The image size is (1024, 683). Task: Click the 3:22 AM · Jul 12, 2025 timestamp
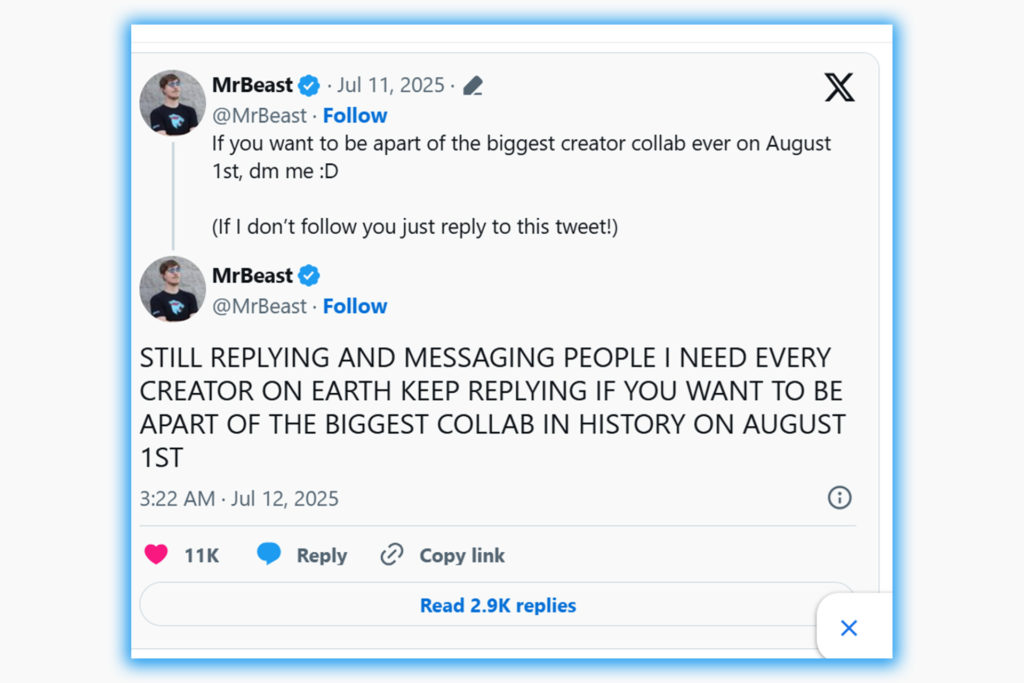point(239,498)
